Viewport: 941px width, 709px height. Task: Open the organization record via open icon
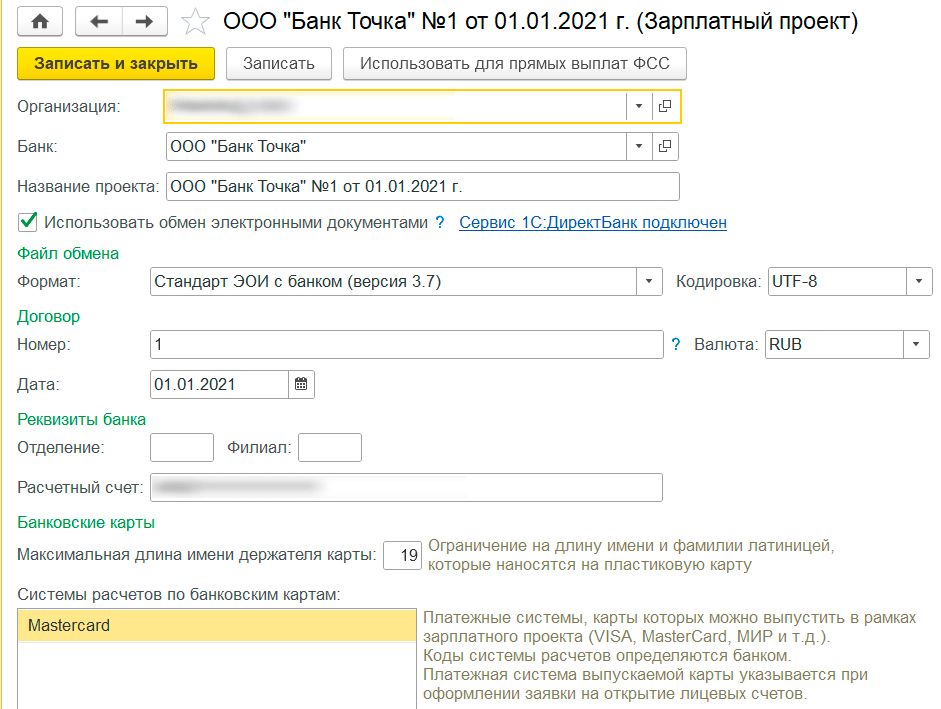[665, 106]
